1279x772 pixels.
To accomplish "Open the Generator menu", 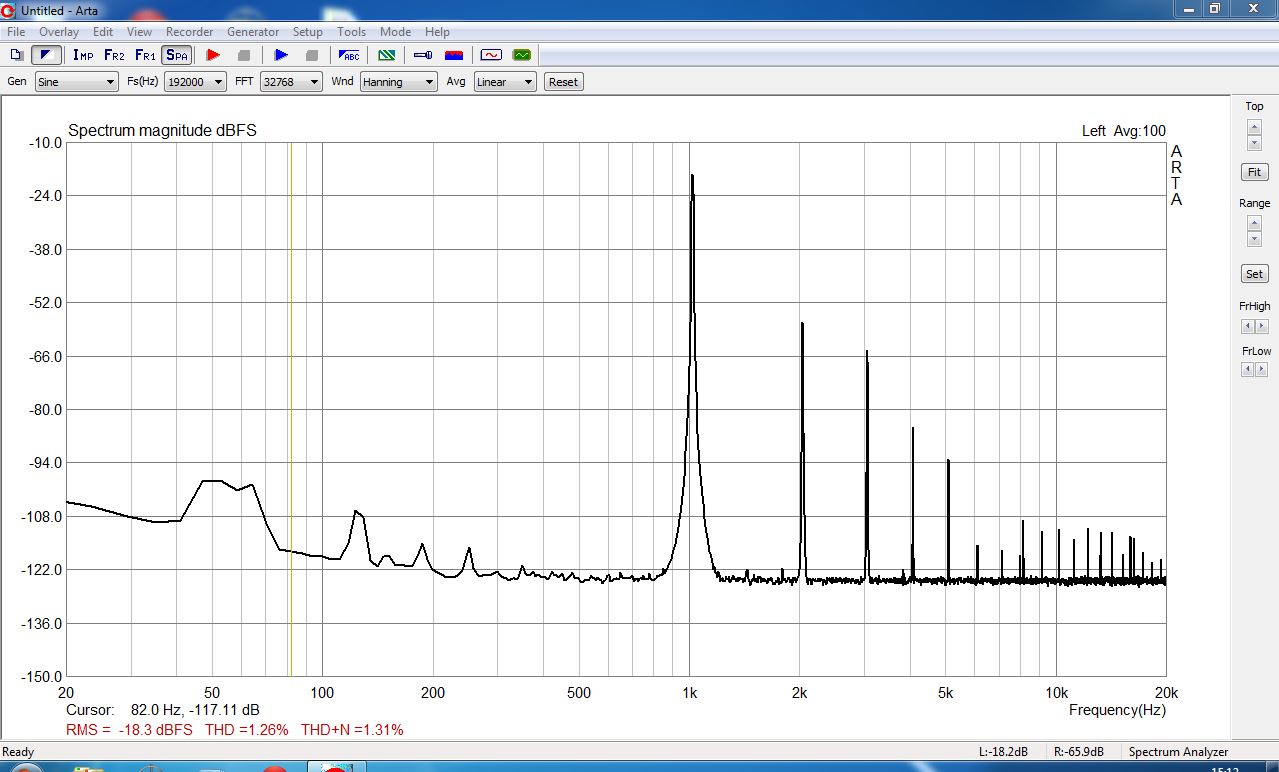I will 253,32.
